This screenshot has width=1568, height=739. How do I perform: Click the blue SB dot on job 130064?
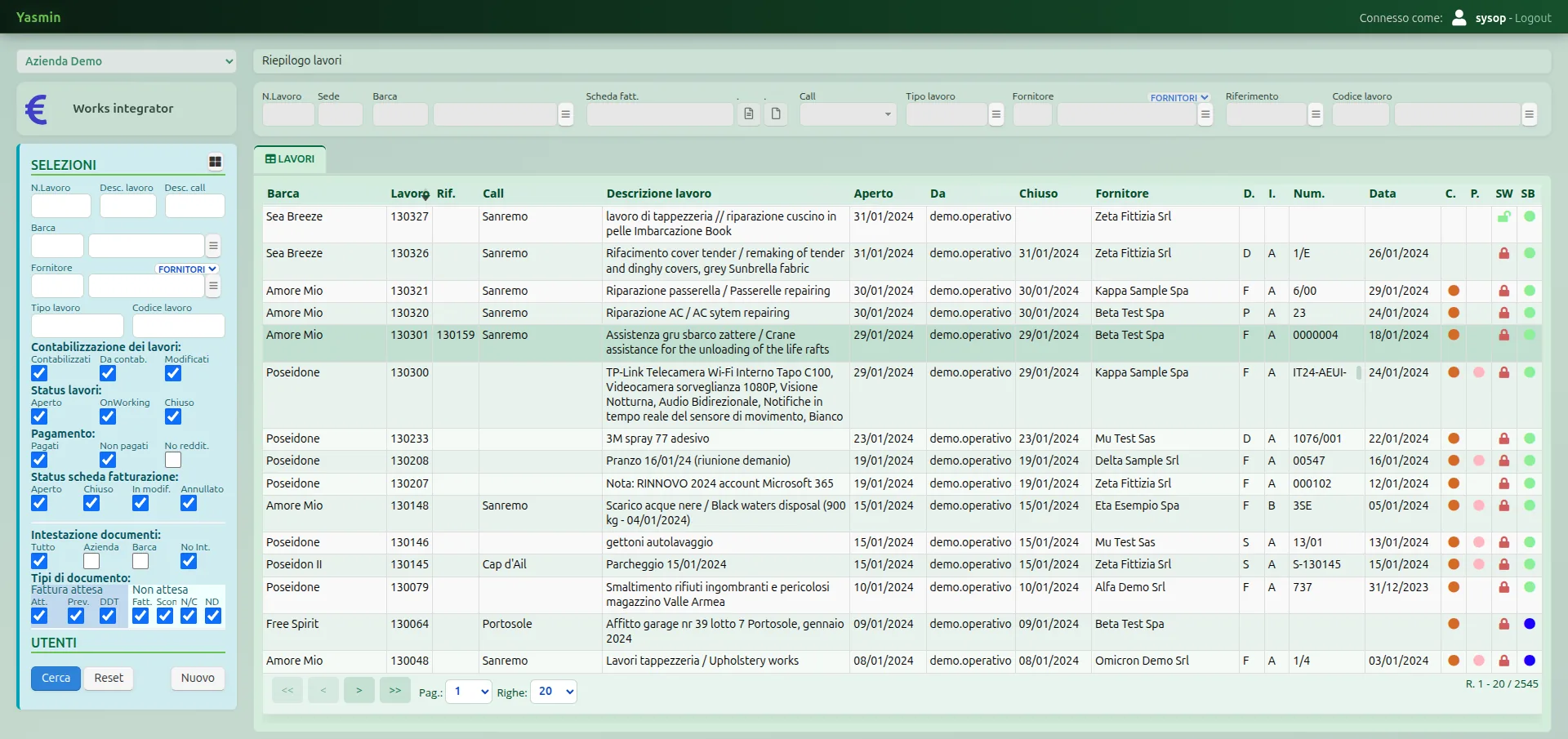pyautogui.click(x=1530, y=624)
